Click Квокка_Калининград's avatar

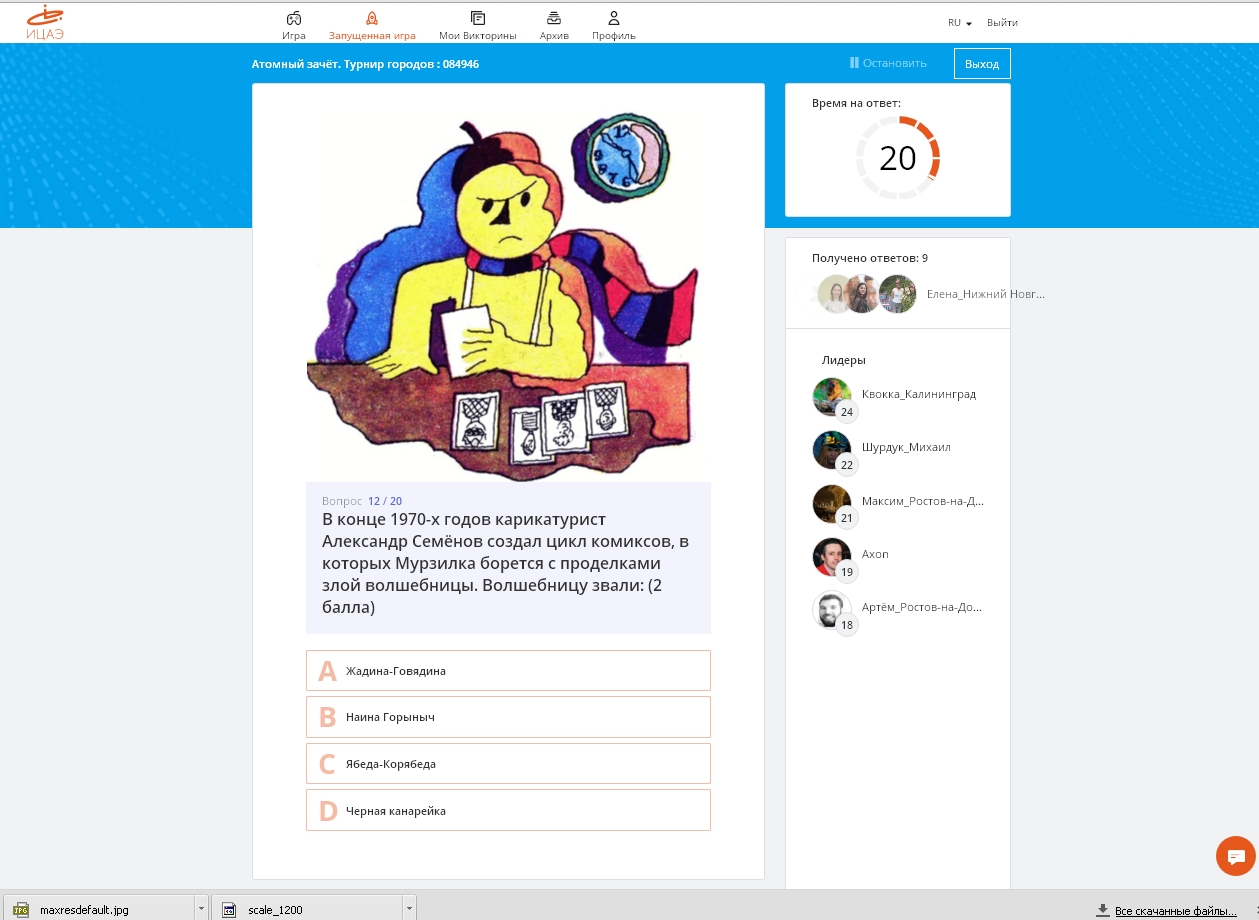(832, 396)
